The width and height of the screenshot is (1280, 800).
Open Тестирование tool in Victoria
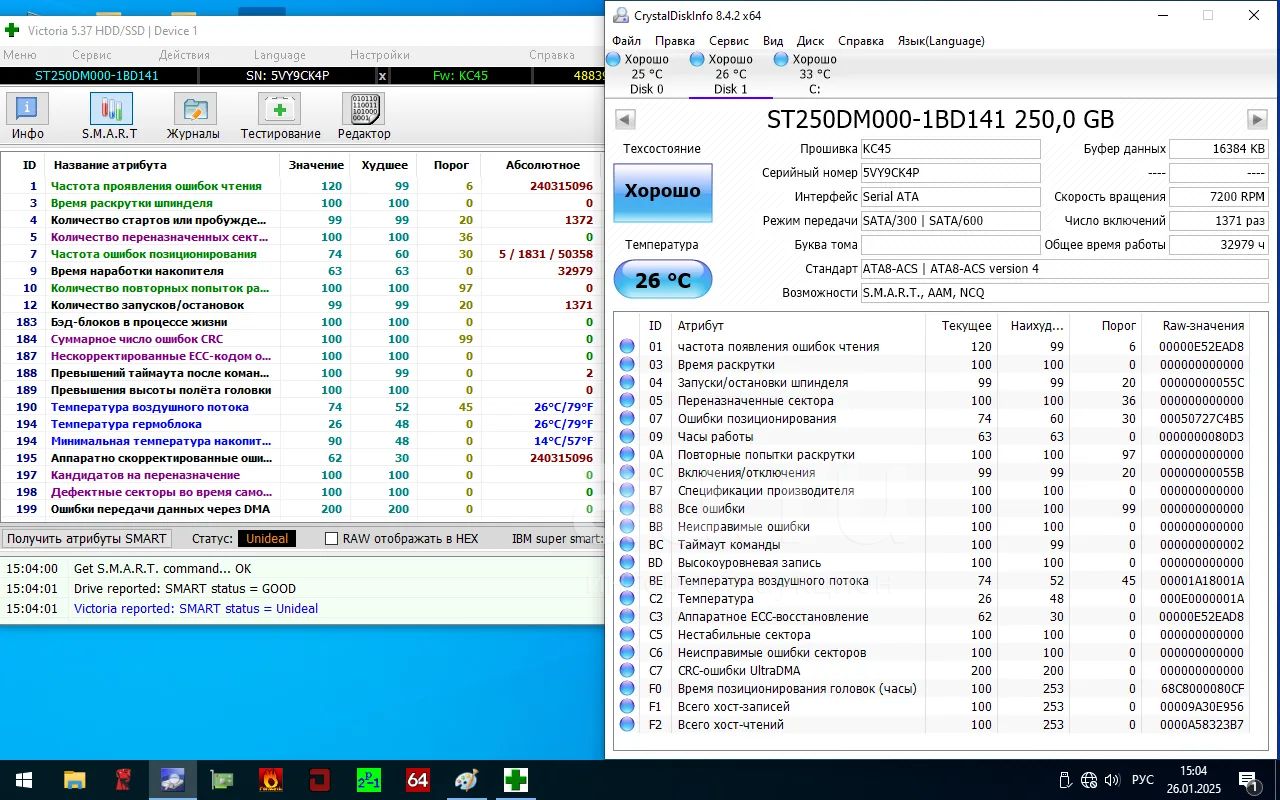pos(280,116)
